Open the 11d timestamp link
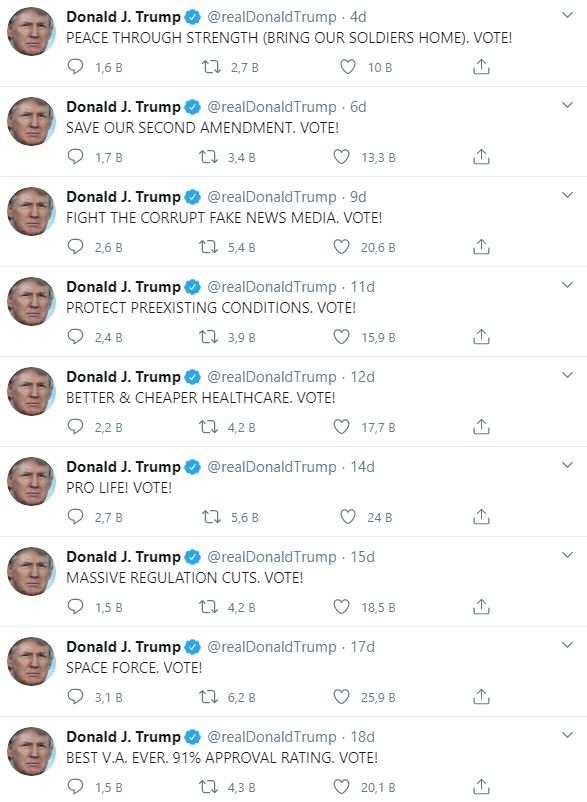The width and height of the screenshot is (587, 802). click(363, 287)
